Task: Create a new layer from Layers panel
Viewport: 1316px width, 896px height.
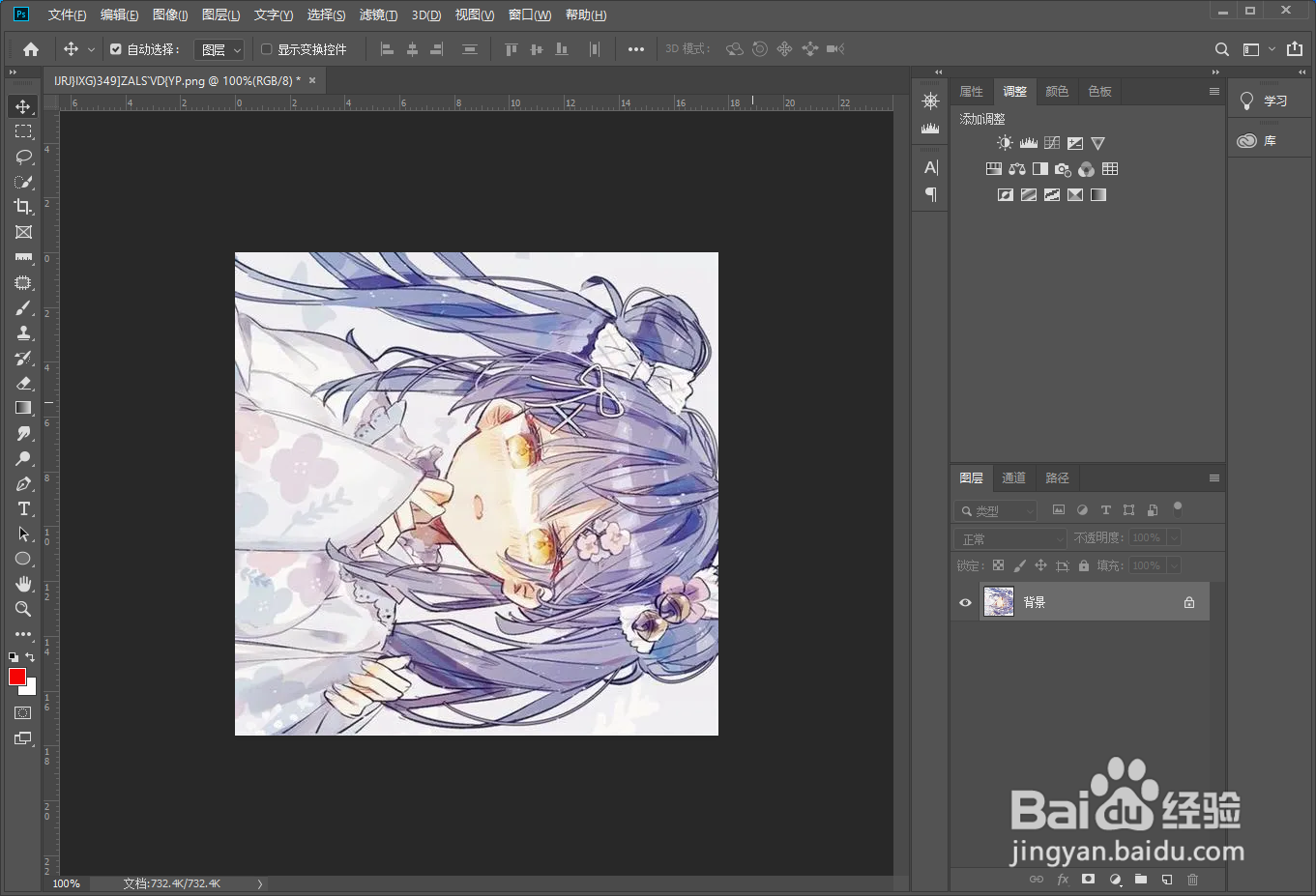Action: [1167, 880]
